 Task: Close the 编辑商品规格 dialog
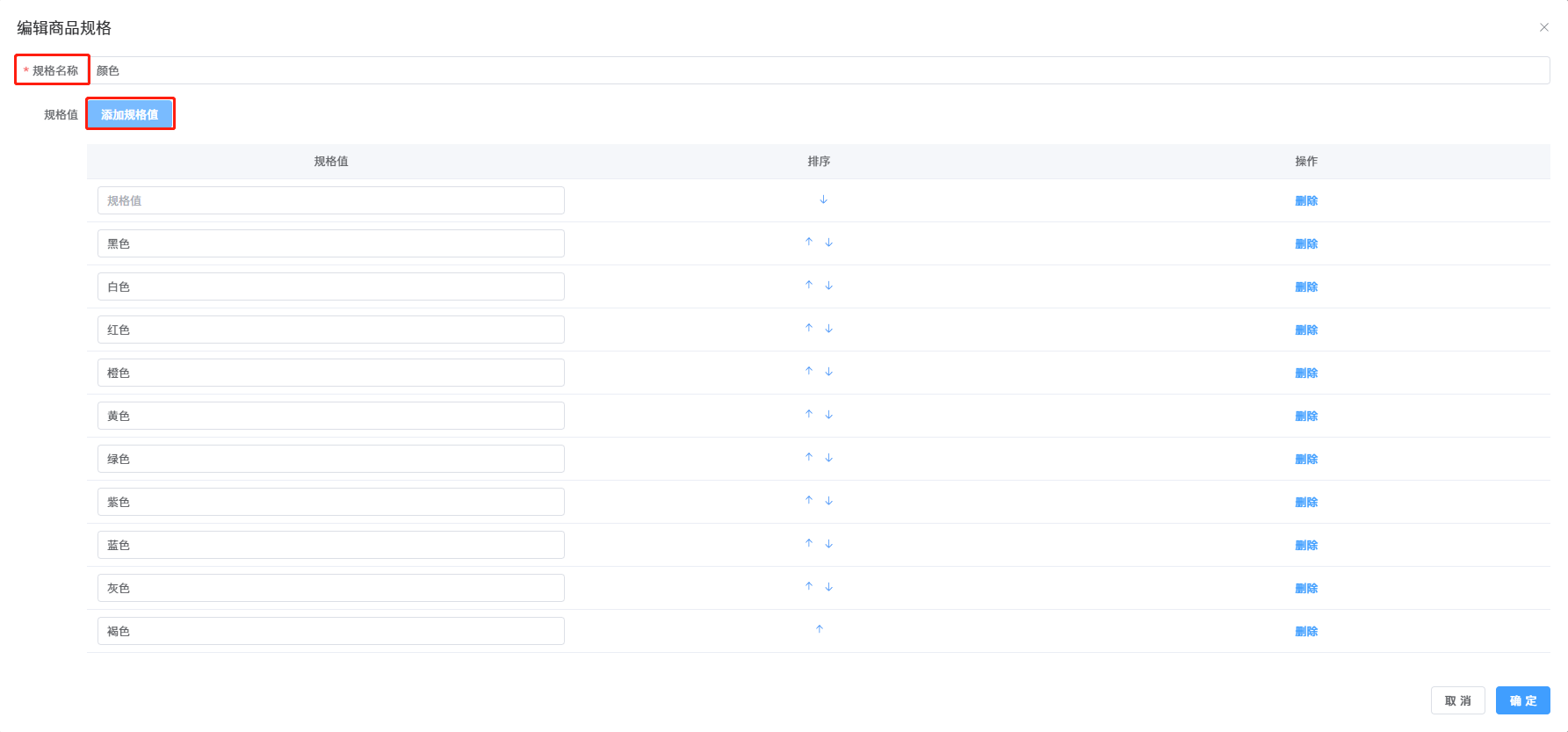coord(1543,27)
